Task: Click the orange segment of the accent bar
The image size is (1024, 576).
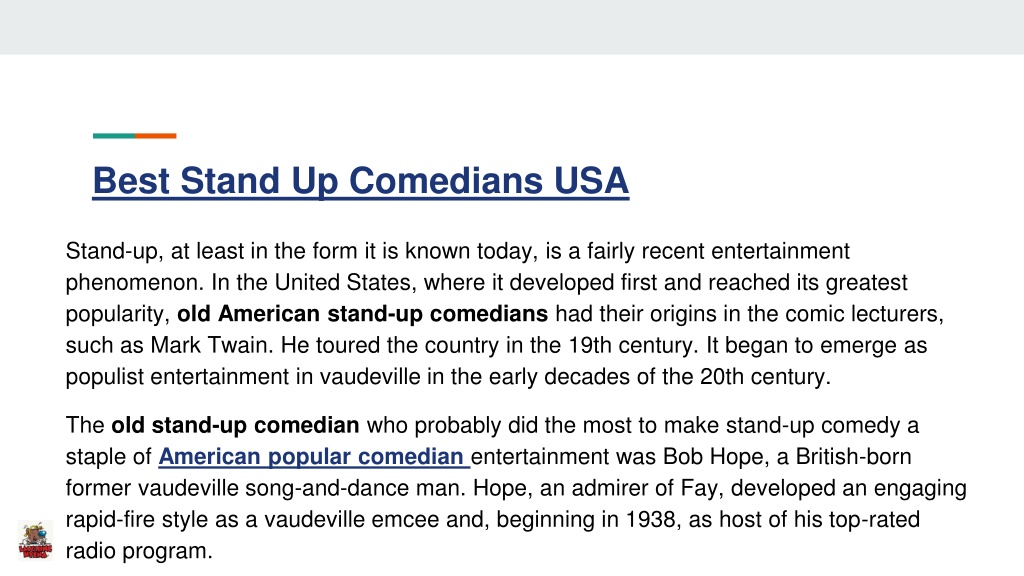Action: [155, 136]
